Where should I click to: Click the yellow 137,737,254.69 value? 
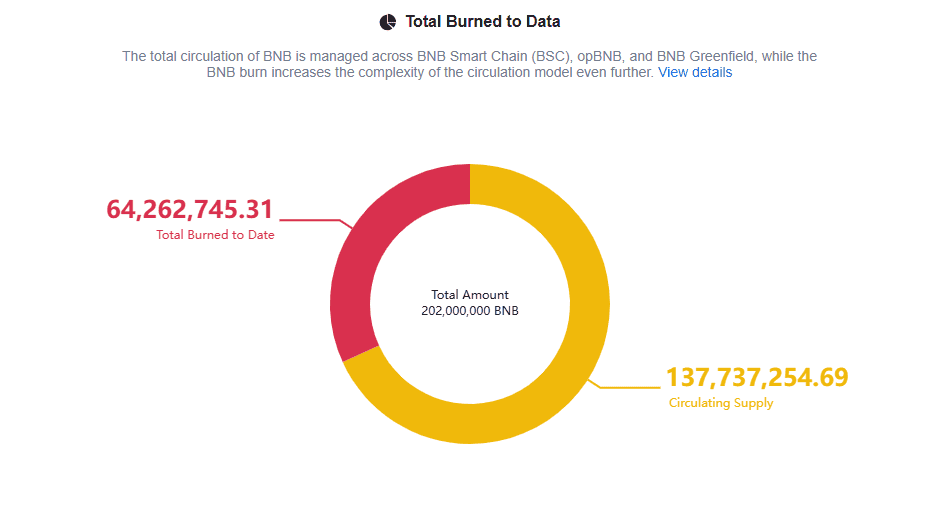[x=757, y=377]
